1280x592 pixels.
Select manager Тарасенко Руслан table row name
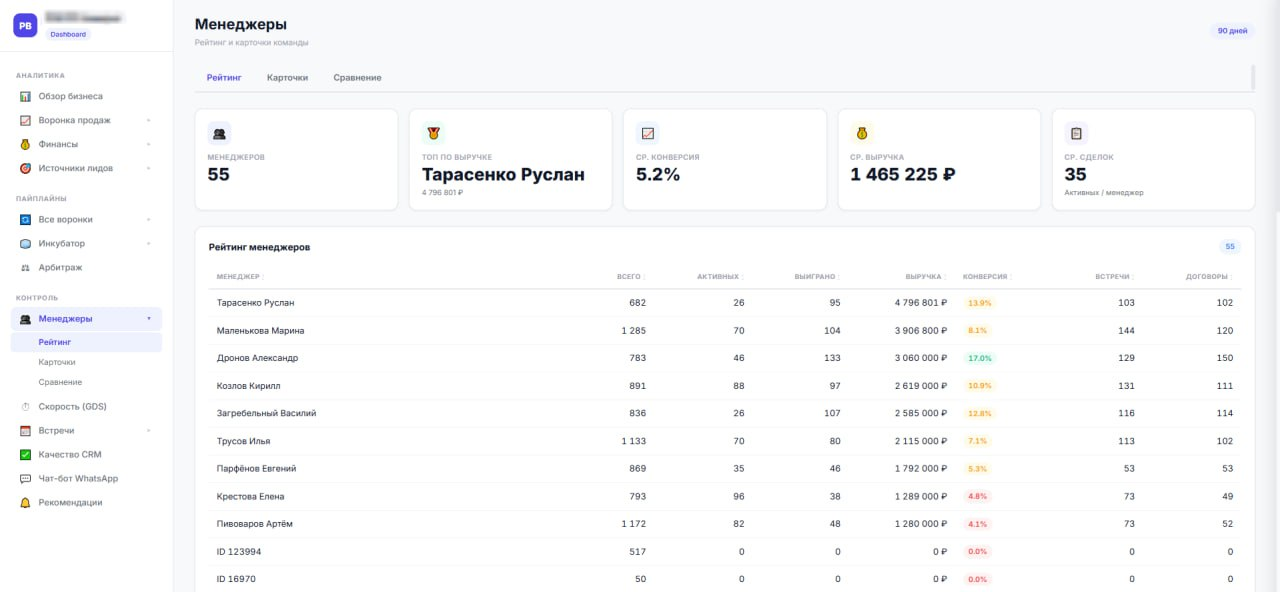tap(255, 302)
